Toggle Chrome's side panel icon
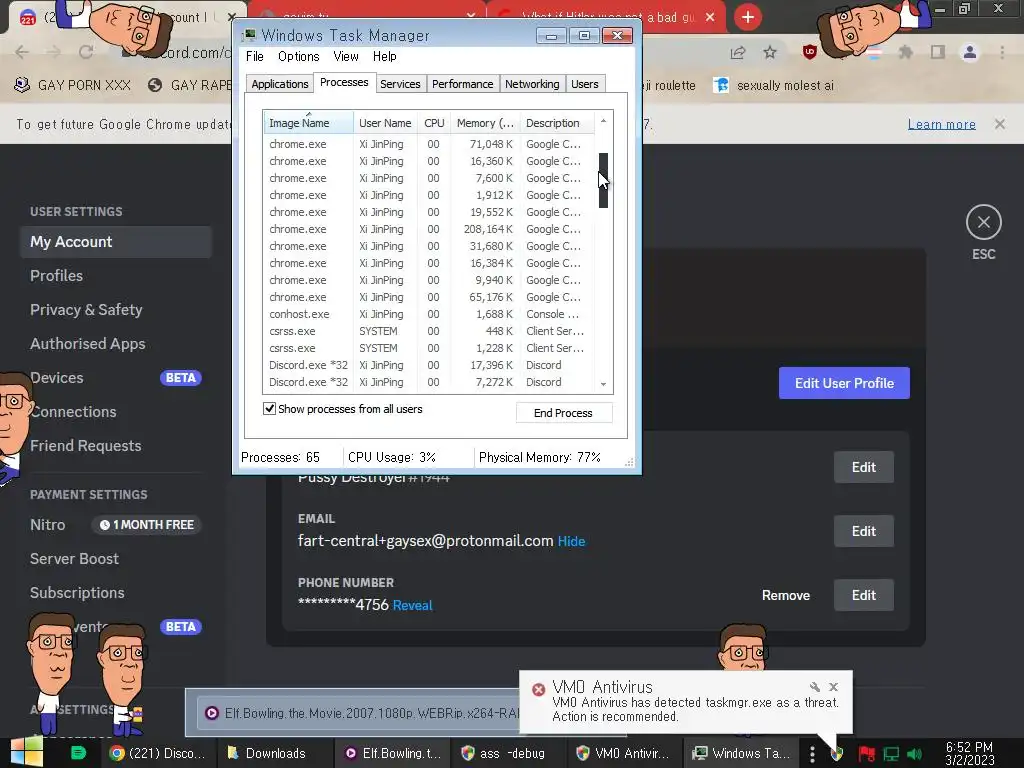 (938, 52)
